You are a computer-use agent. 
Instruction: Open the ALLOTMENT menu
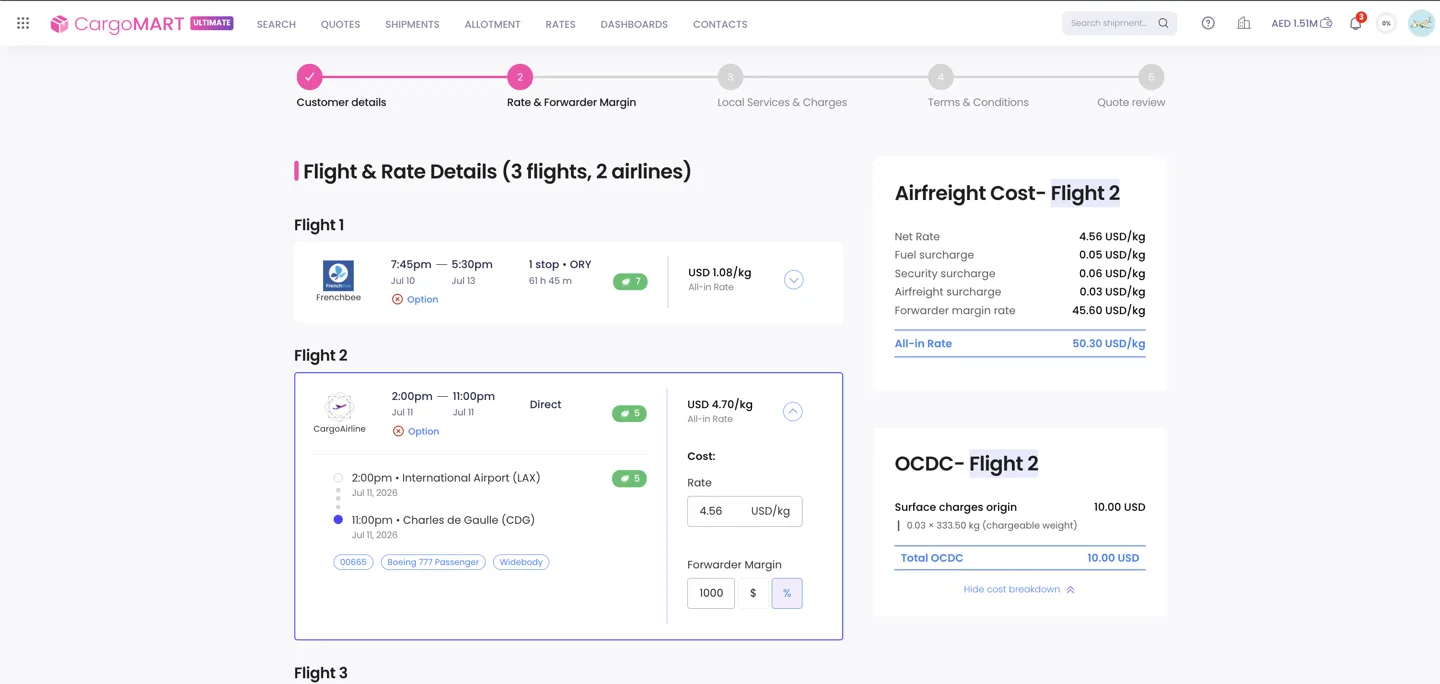point(492,24)
